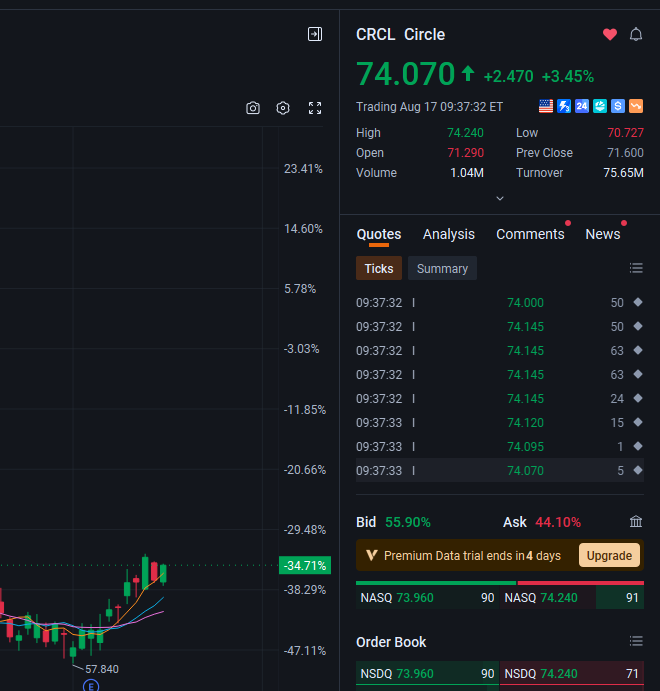Open Order Book options menu icon
This screenshot has width=660, height=691.
click(636, 641)
